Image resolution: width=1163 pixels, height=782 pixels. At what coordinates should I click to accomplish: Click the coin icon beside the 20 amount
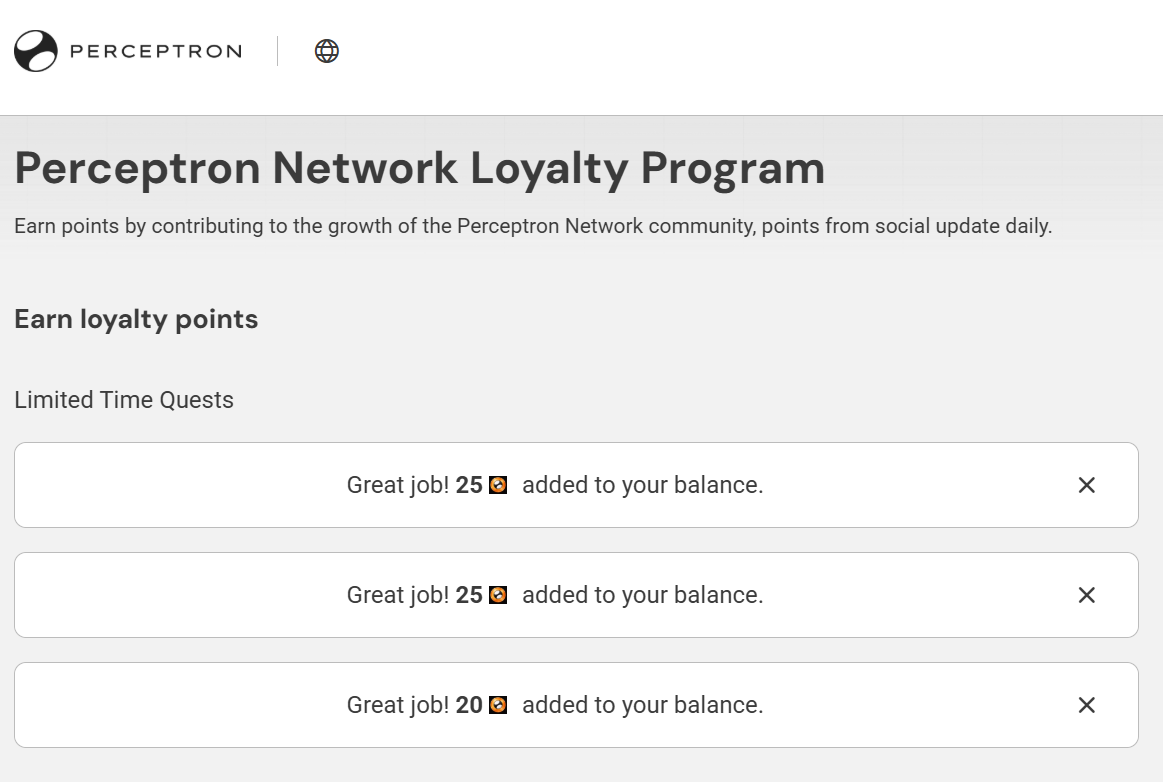(x=498, y=705)
